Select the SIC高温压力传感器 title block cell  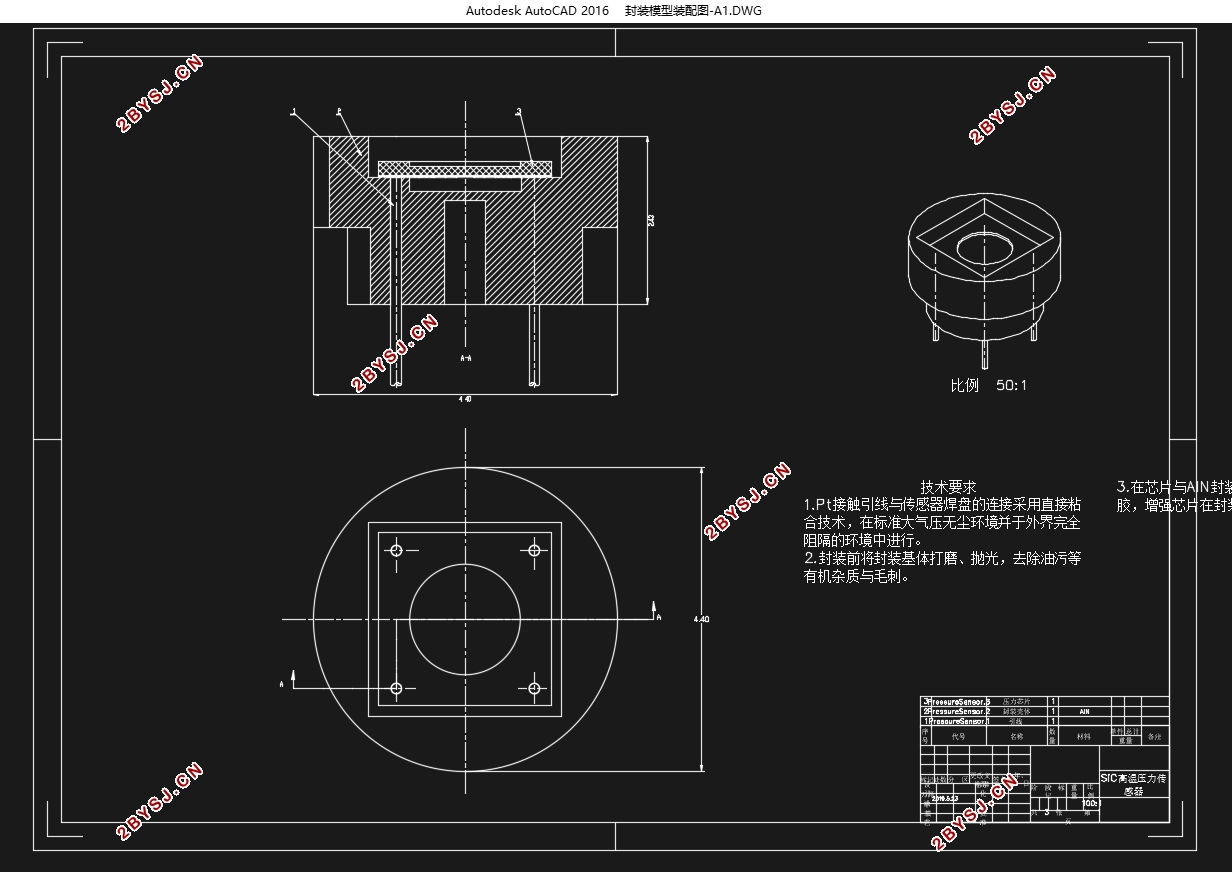coord(1133,784)
